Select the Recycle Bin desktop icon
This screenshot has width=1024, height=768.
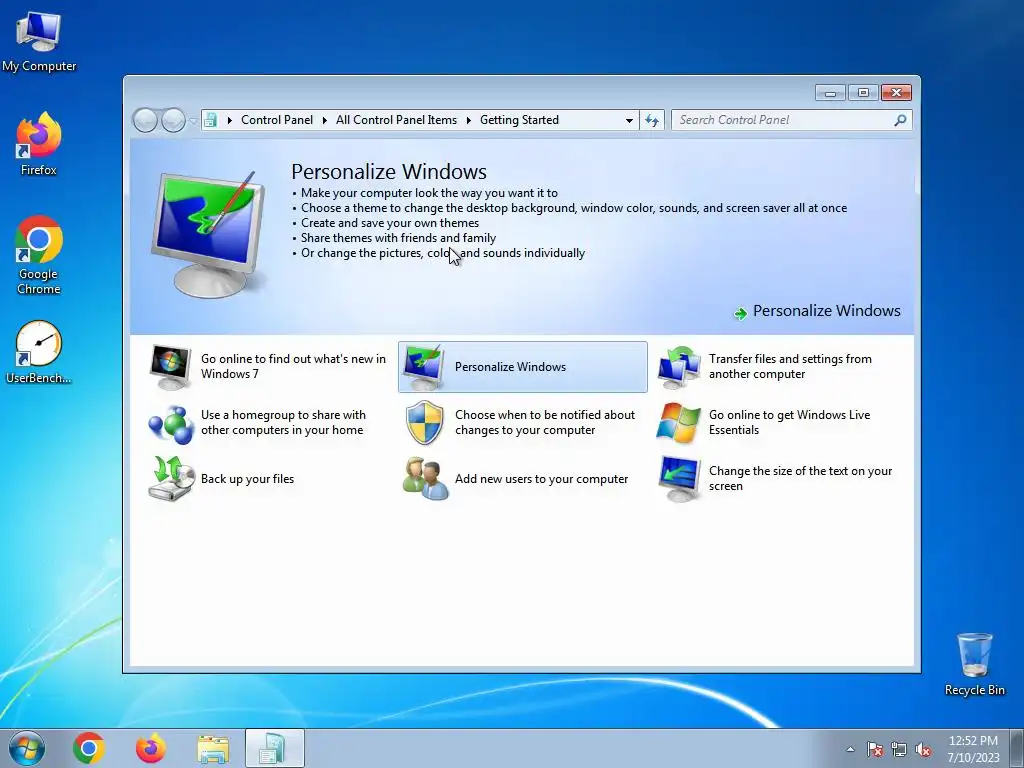[974, 664]
